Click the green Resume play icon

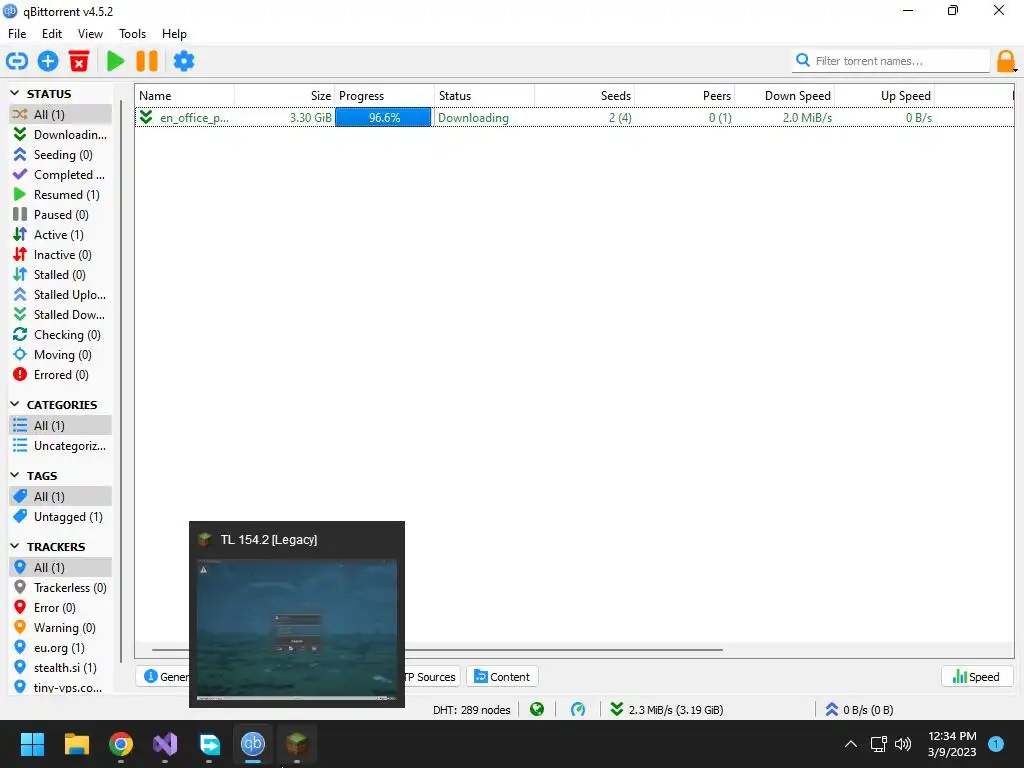(x=116, y=61)
